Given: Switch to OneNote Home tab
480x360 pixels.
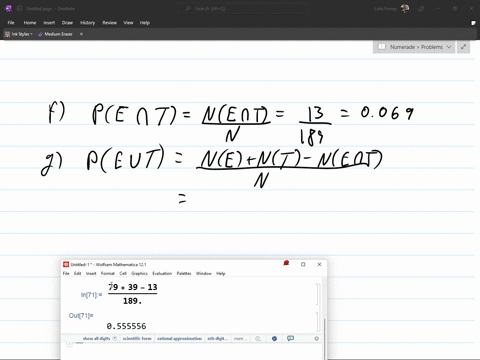Looking at the screenshot, I should click(30, 23).
